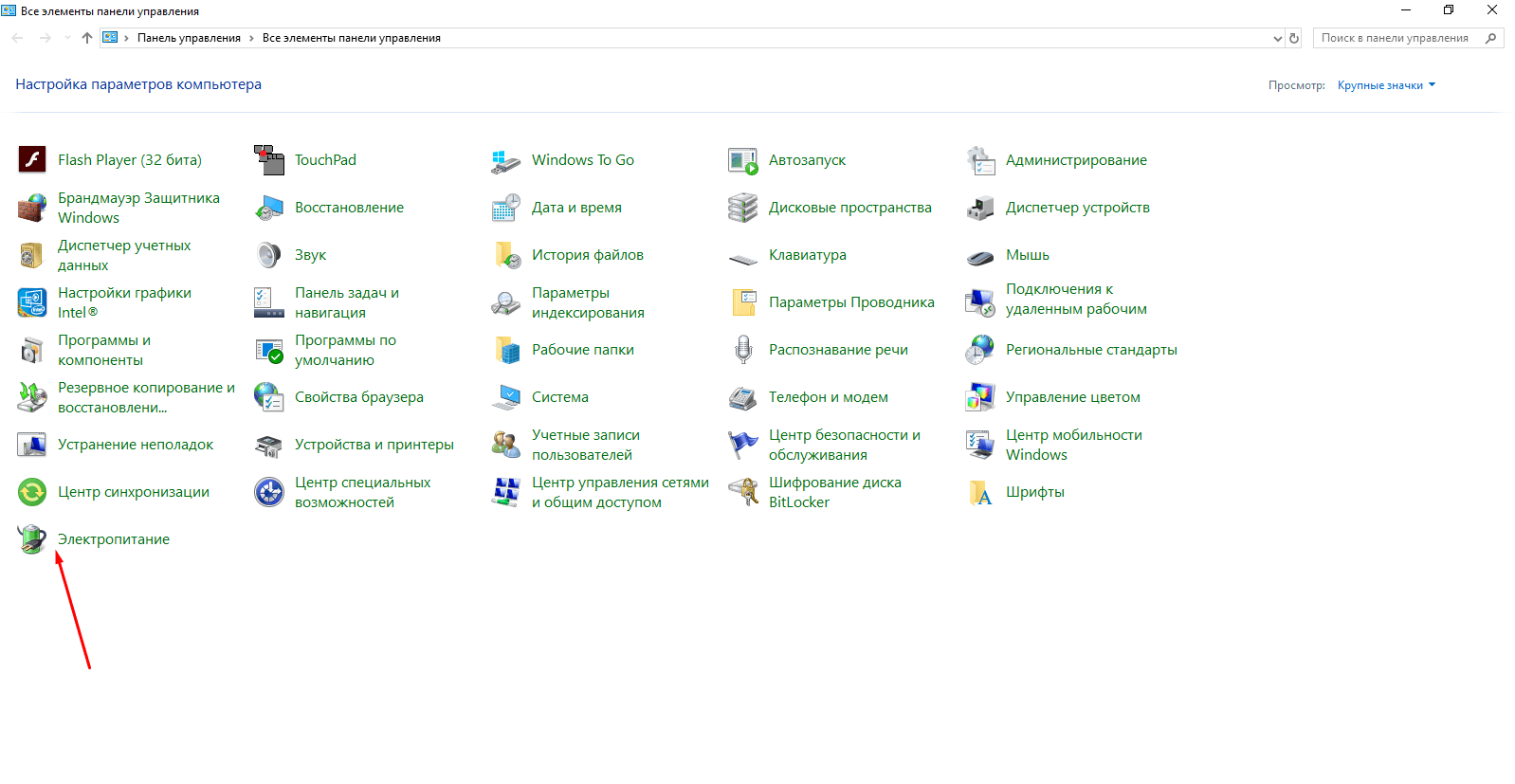
Task: Open the Центр мобильности Windows link
Action: (x=1074, y=445)
